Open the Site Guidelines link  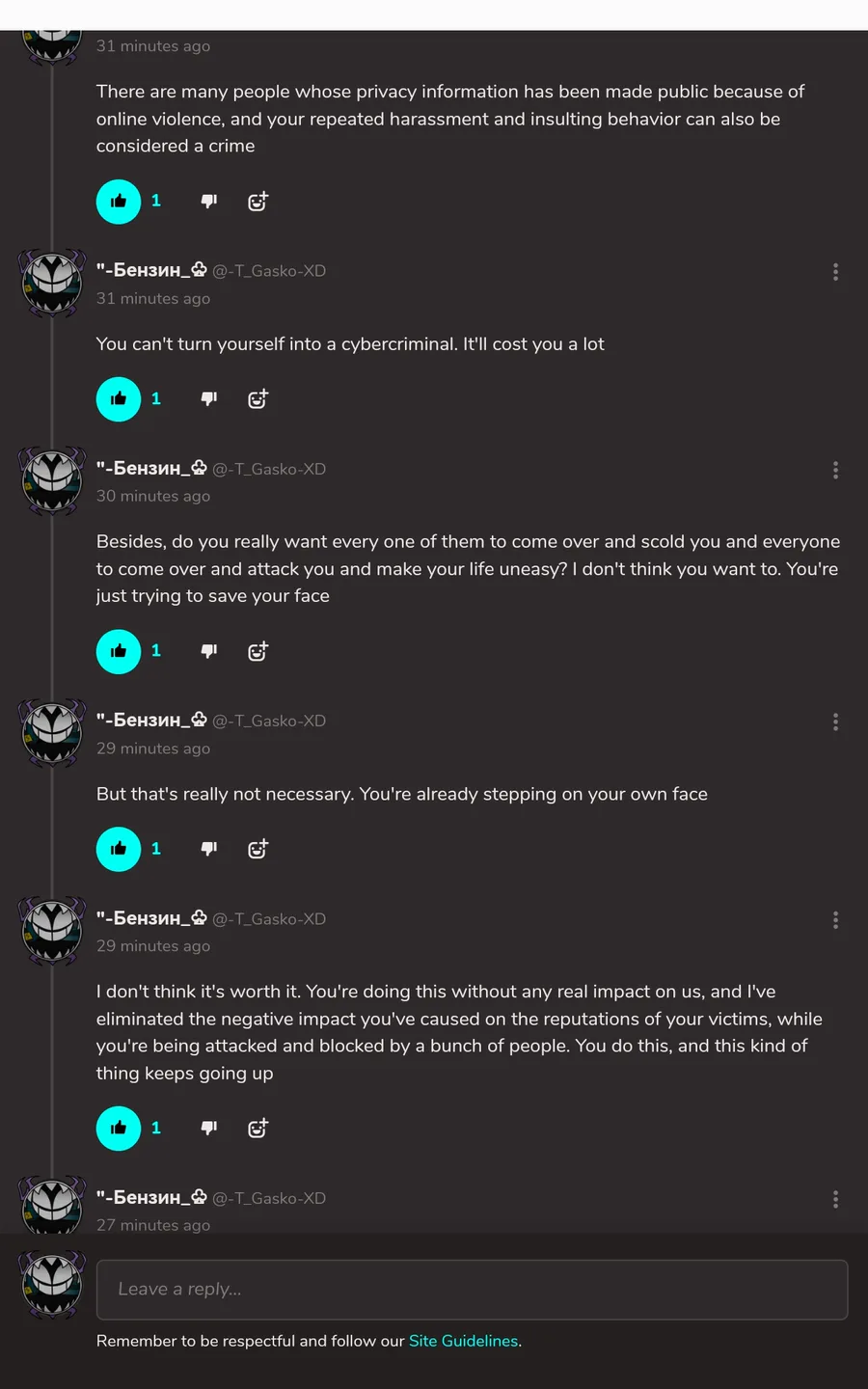(x=463, y=1341)
